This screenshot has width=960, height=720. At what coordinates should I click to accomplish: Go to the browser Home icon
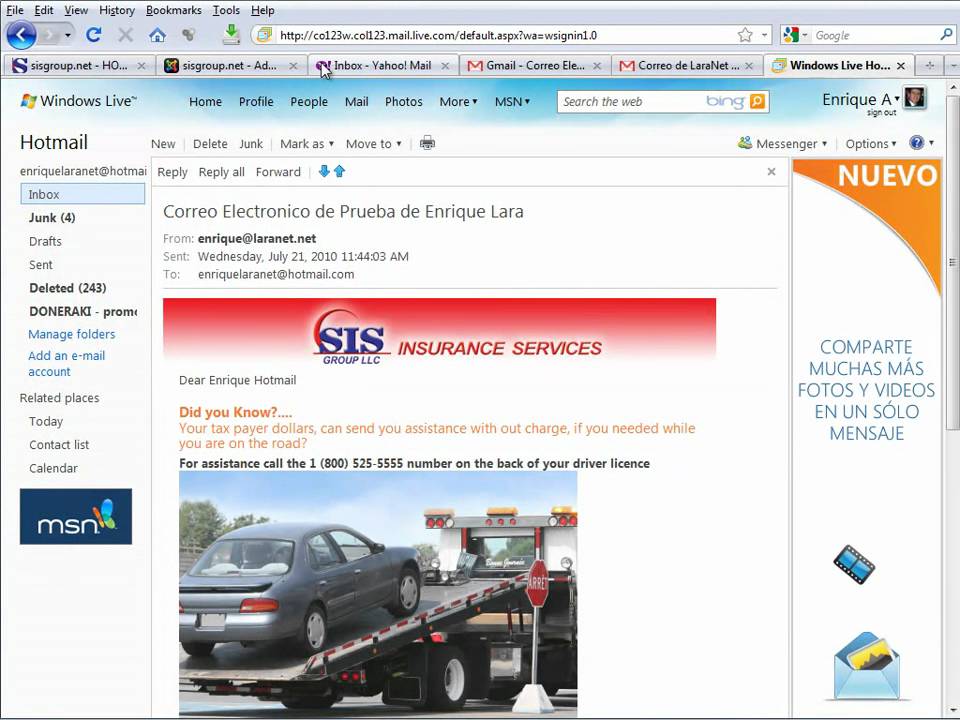pos(157,35)
